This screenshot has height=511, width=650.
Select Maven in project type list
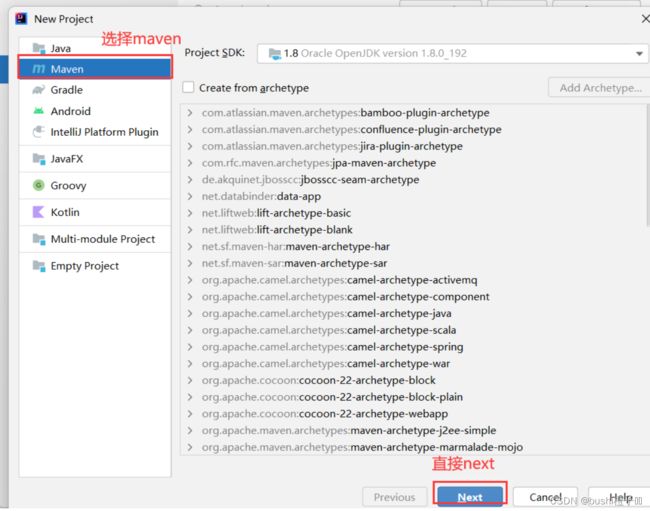95,69
